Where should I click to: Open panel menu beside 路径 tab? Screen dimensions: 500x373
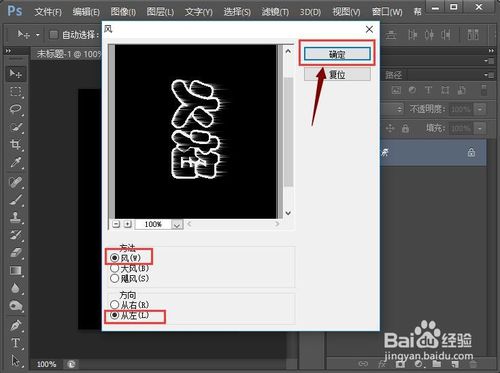[490, 75]
